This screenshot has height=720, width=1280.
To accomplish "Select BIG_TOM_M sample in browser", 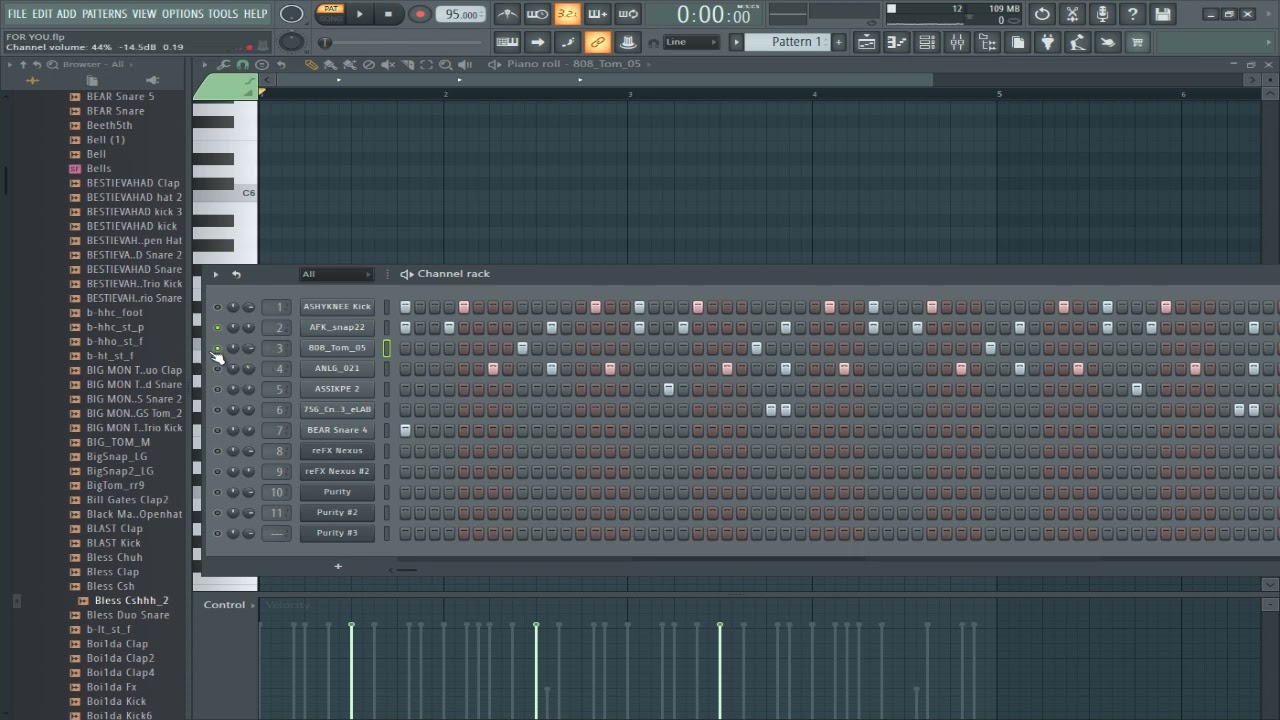I will [x=118, y=442].
